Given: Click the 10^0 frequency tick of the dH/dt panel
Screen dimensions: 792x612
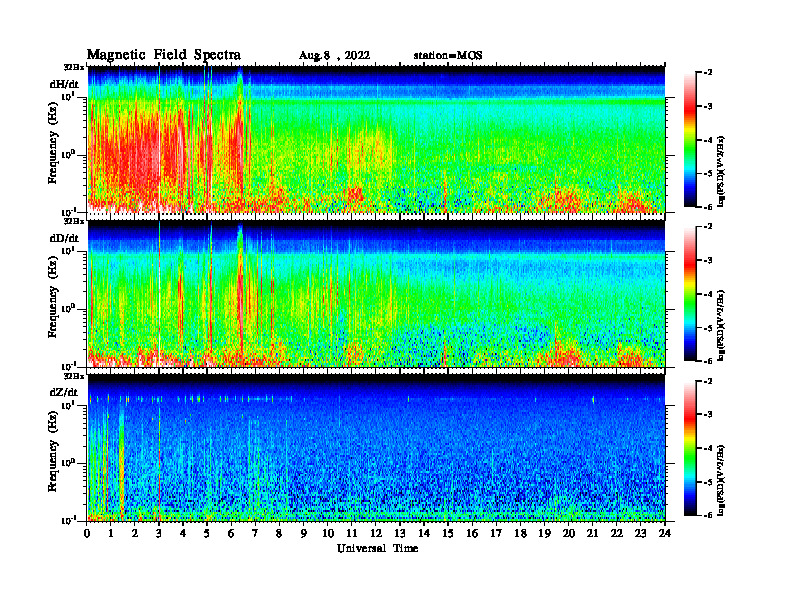Looking at the screenshot, I should point(68,155).
